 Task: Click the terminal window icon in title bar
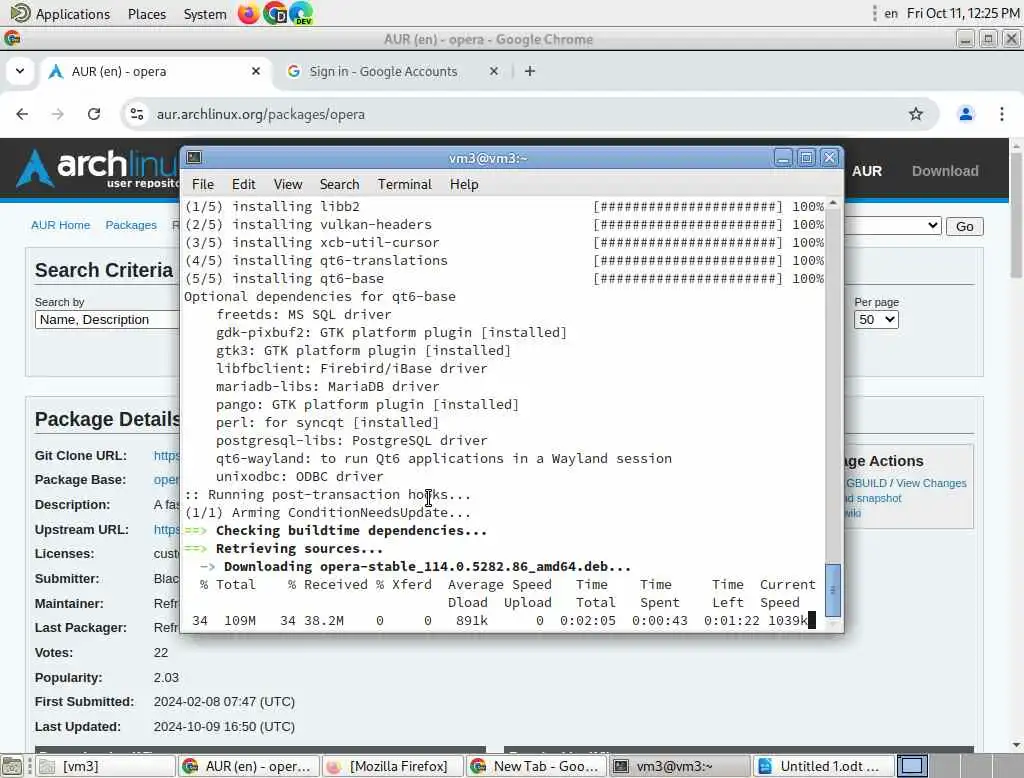(x=194, y=157)
